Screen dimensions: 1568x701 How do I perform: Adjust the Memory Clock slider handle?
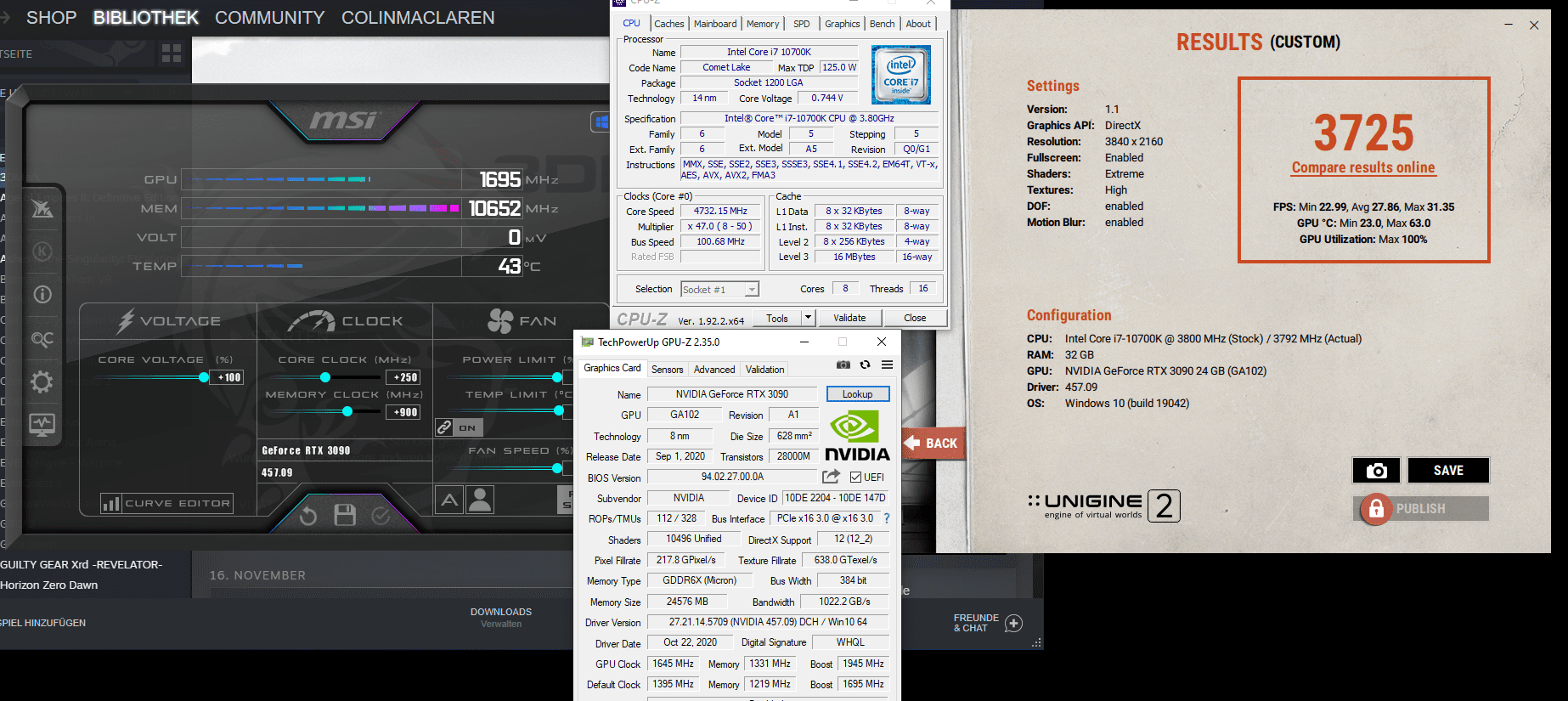347,411
